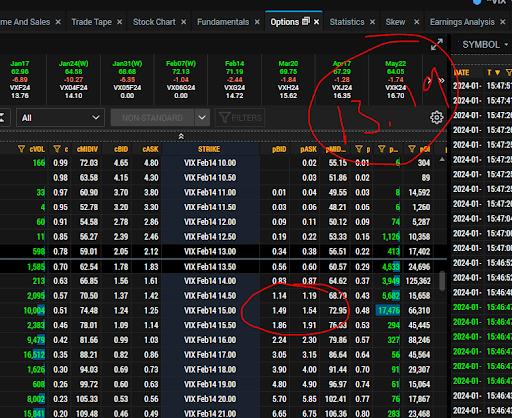Sort by the cASK column header
512x418 pixels.
[150, 149]
